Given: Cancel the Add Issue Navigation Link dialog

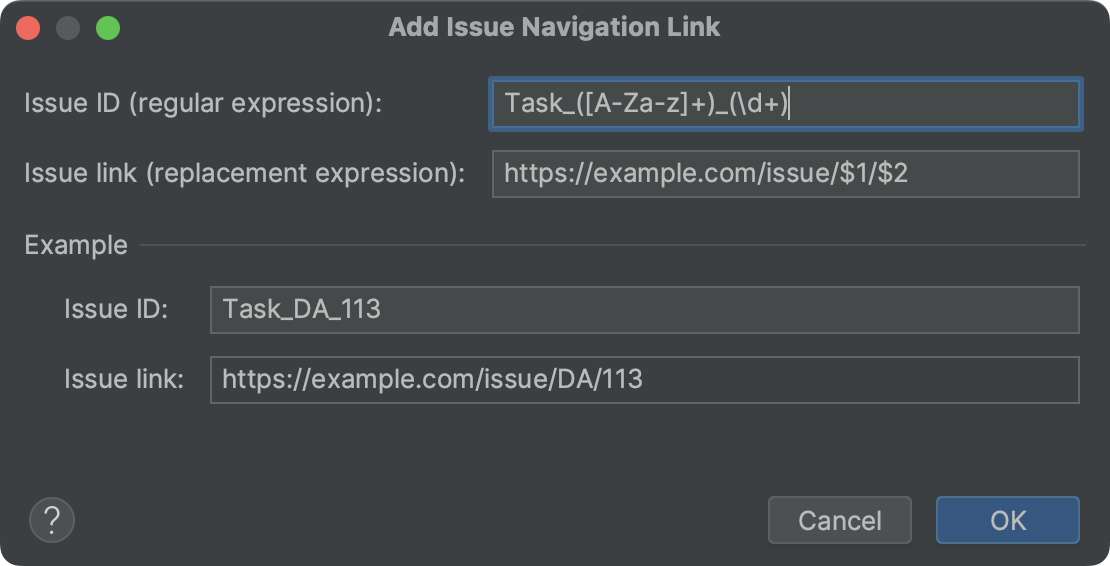Looking at the screenshot, I should tap(839, 520).
